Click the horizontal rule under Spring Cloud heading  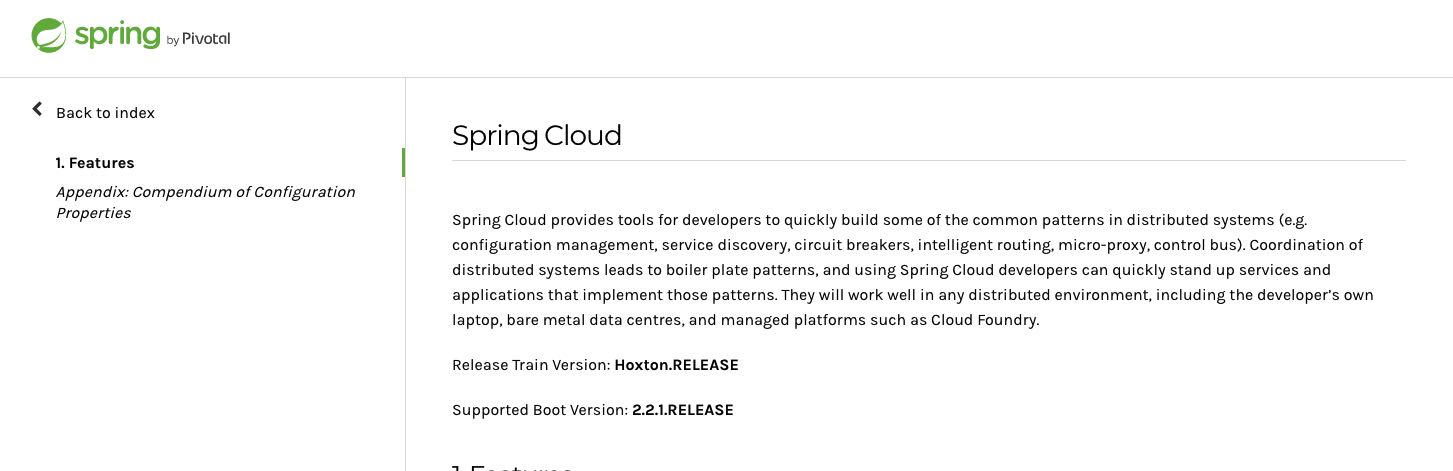coord(928,160)
